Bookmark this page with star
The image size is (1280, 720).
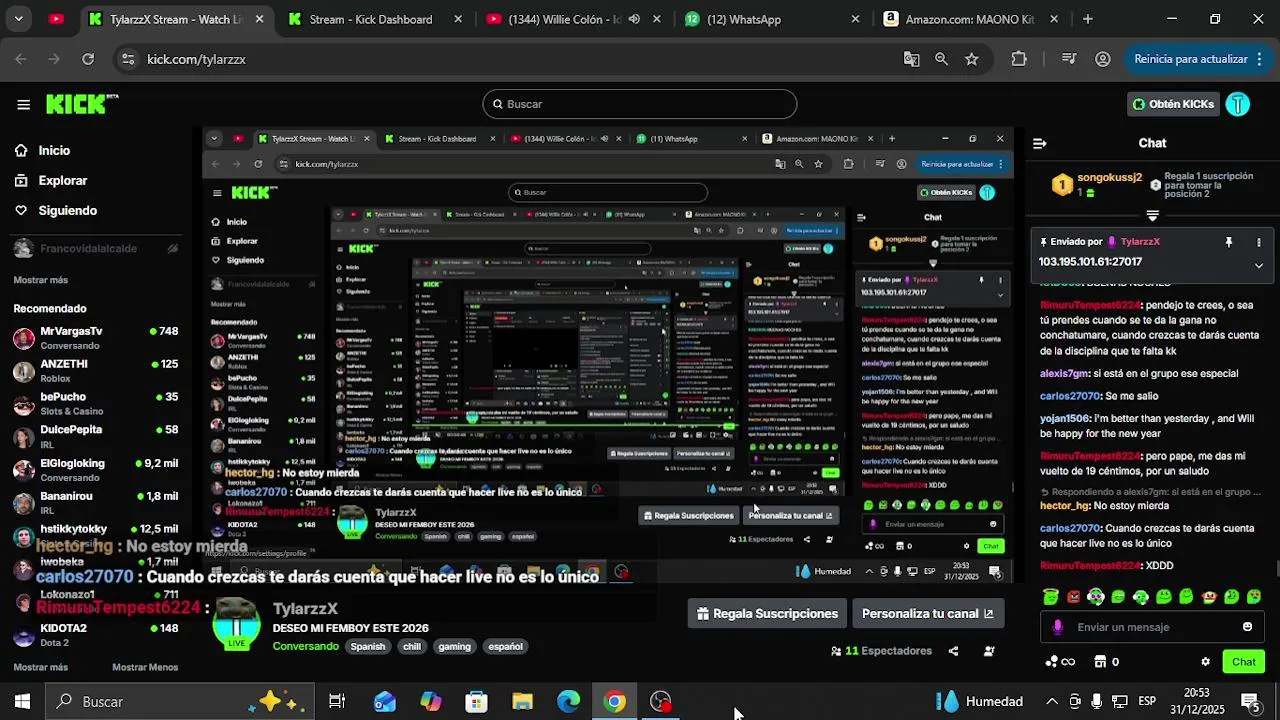(971, 59)
